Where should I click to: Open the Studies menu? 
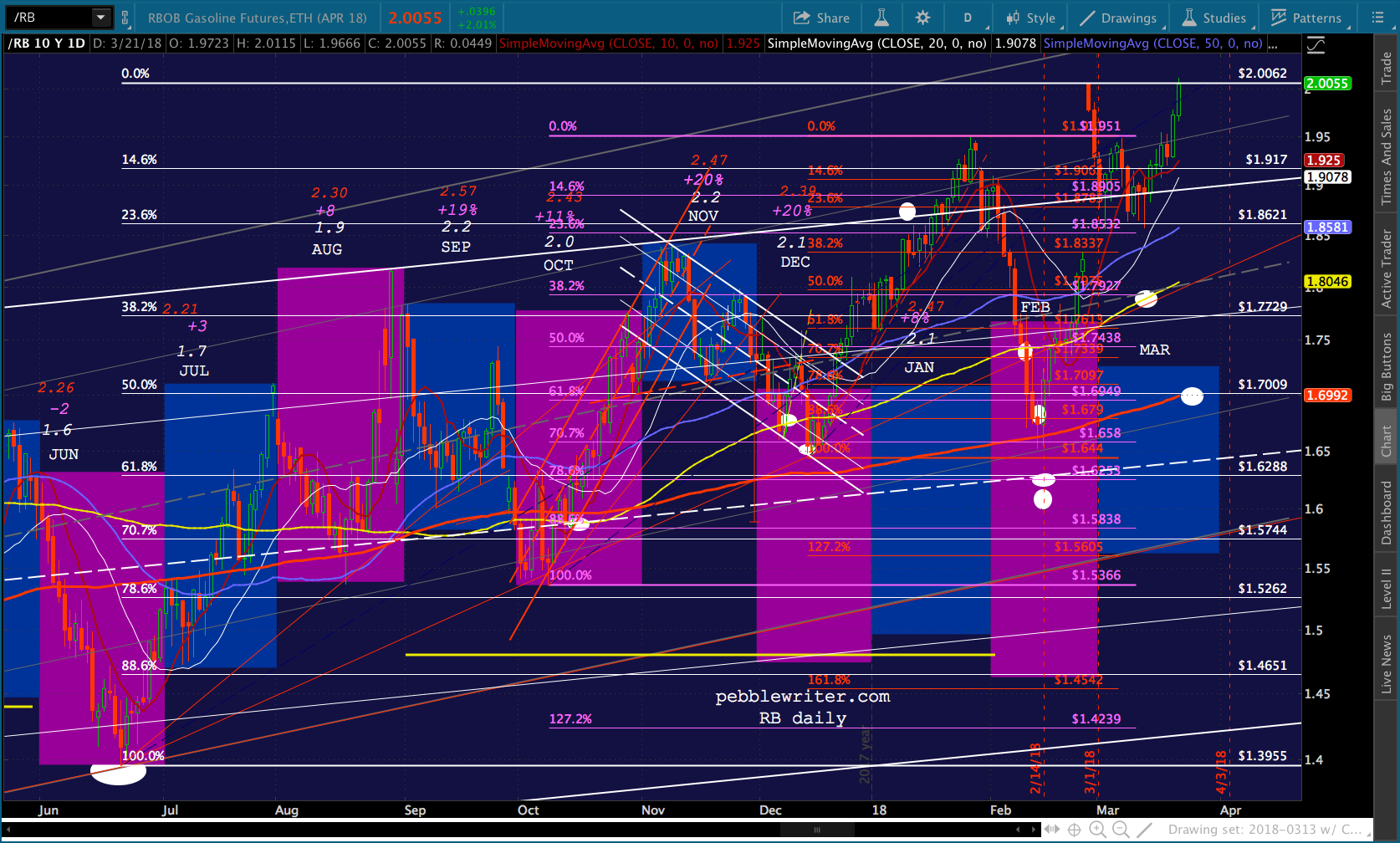click(x=1214, y=18)
